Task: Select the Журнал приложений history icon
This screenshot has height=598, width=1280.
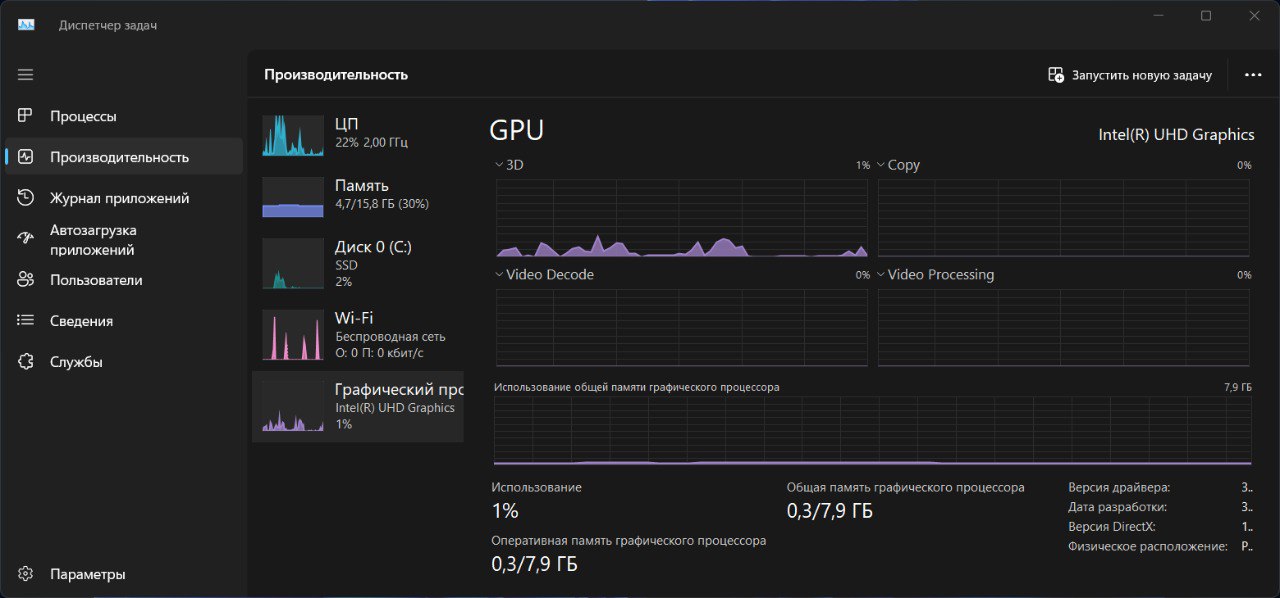Action: [26, 198]
